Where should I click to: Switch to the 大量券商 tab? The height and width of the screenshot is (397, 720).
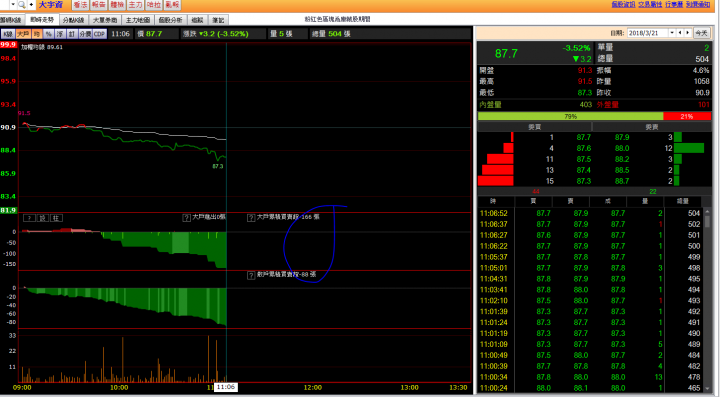point(105,20)
